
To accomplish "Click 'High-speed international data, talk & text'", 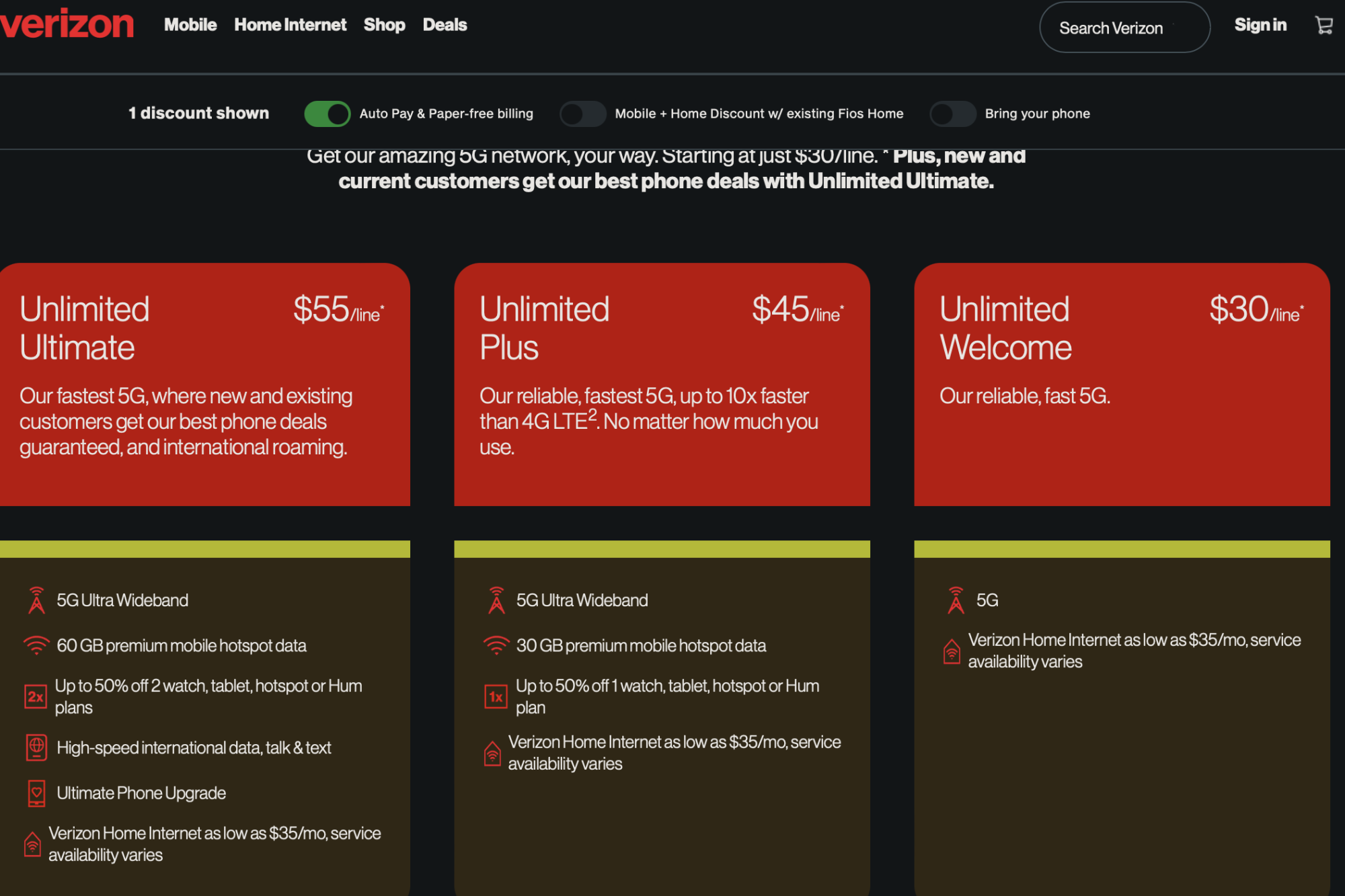I will (x=194, y=747).
